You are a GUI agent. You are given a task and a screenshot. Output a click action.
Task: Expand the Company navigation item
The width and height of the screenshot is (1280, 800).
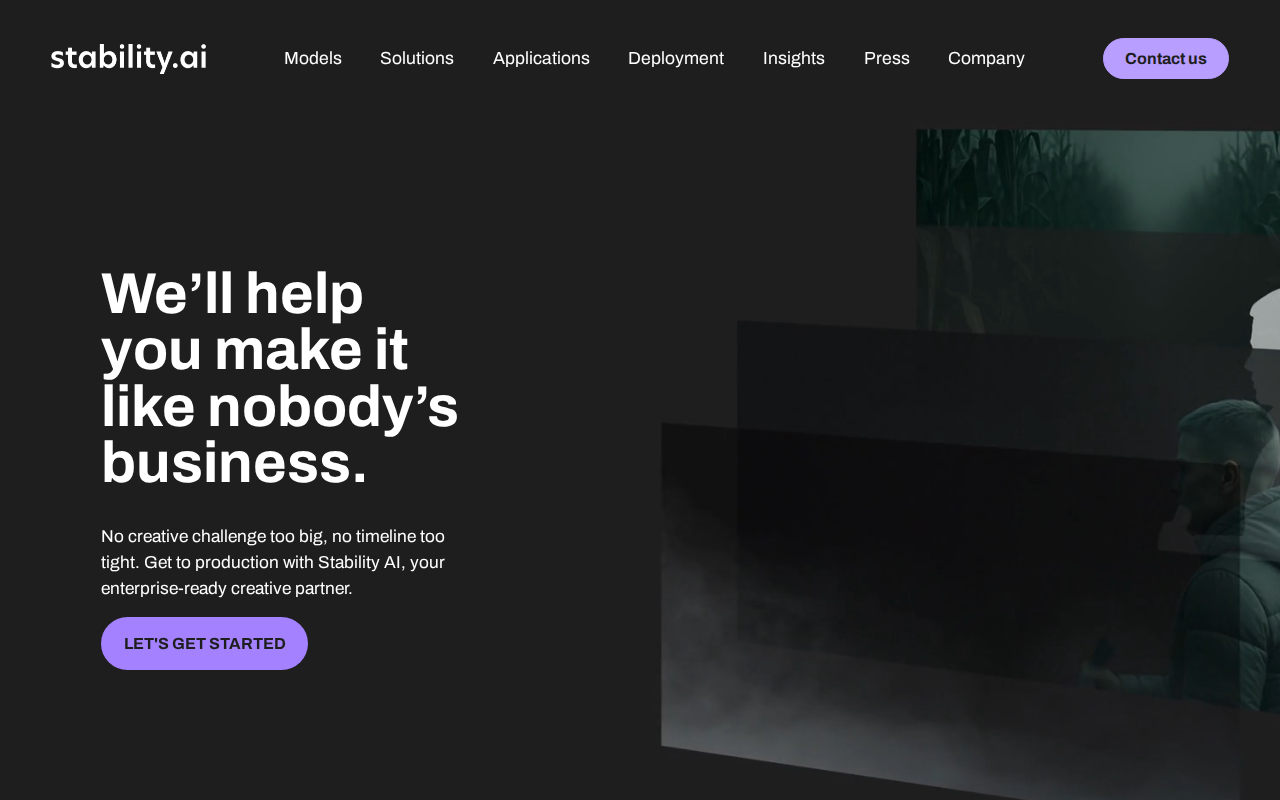pyautogui.click(x=986, y=58)
